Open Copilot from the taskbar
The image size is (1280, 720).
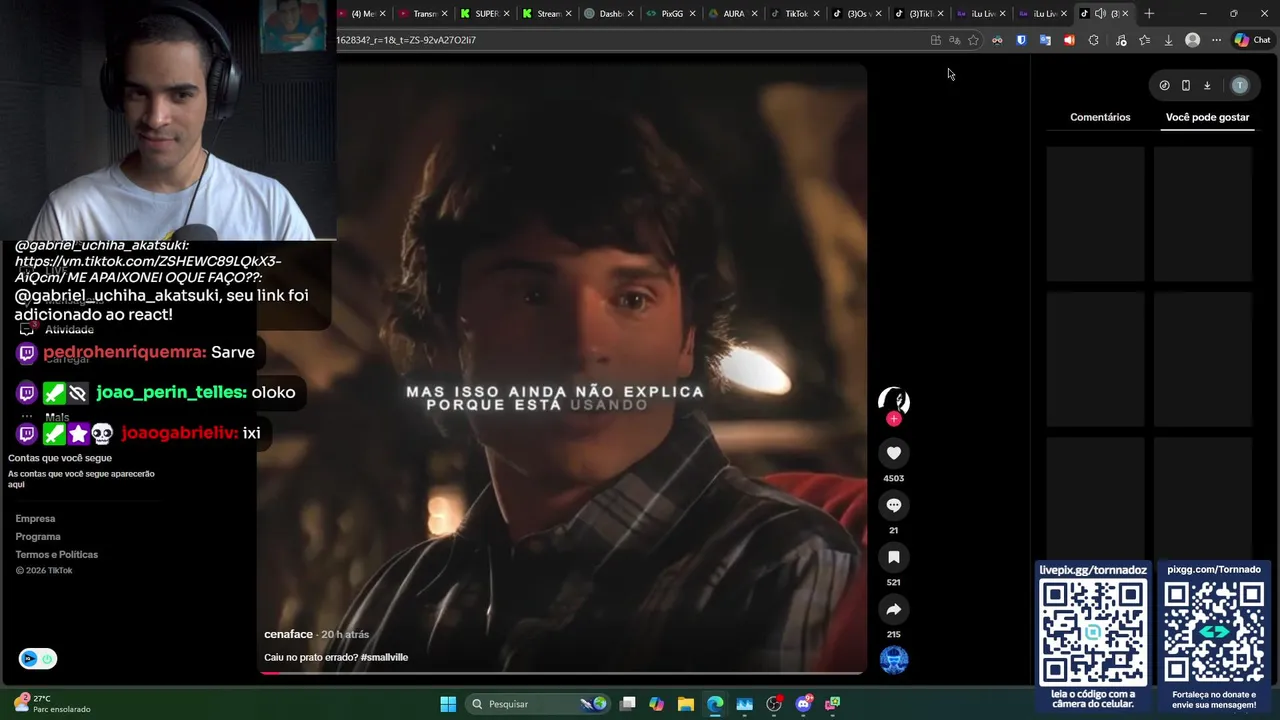click(x=656, y=704)
